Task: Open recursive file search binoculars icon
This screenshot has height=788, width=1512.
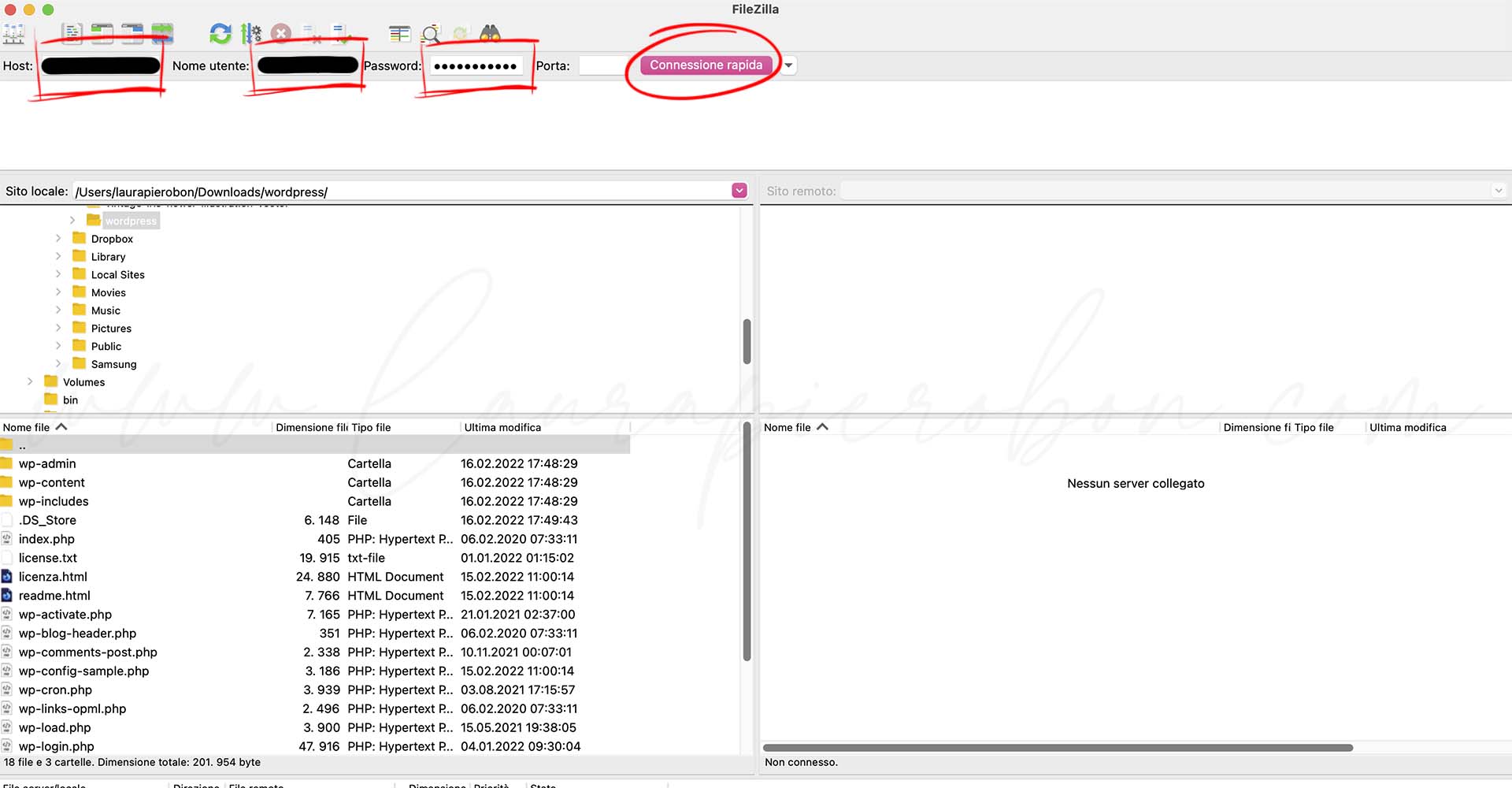Action: pyautogui.click(x=491, y=34)
